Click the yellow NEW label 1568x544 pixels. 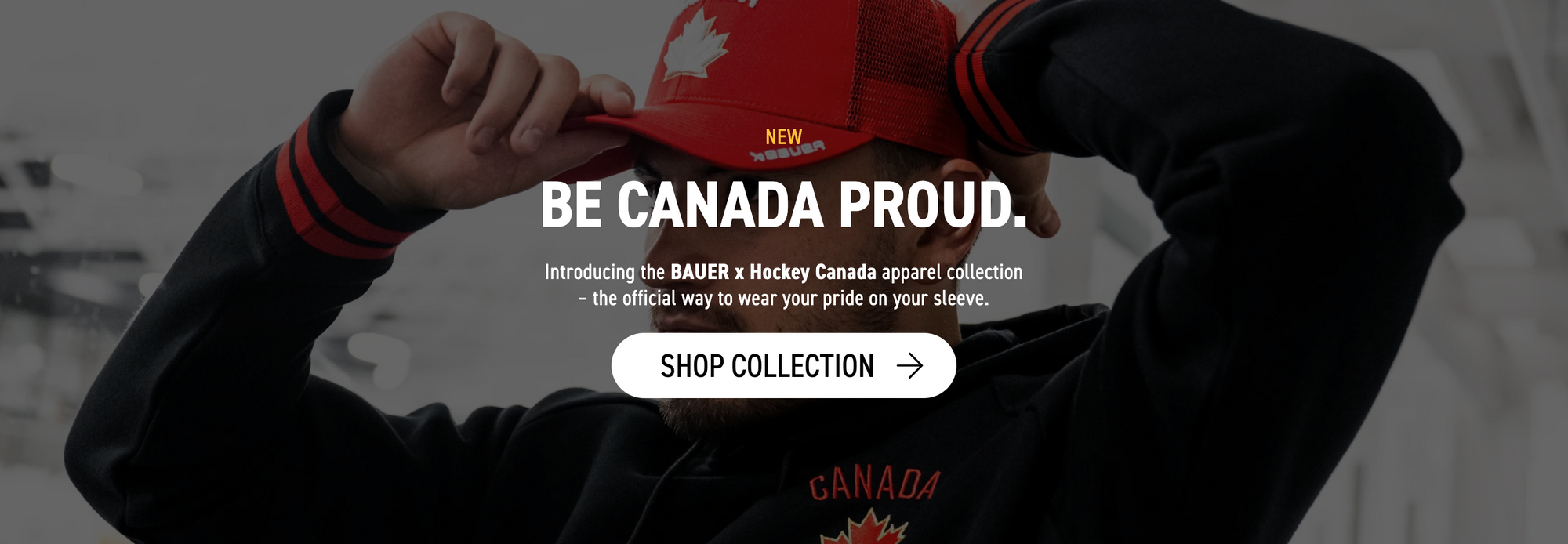[x=783, y=137]
